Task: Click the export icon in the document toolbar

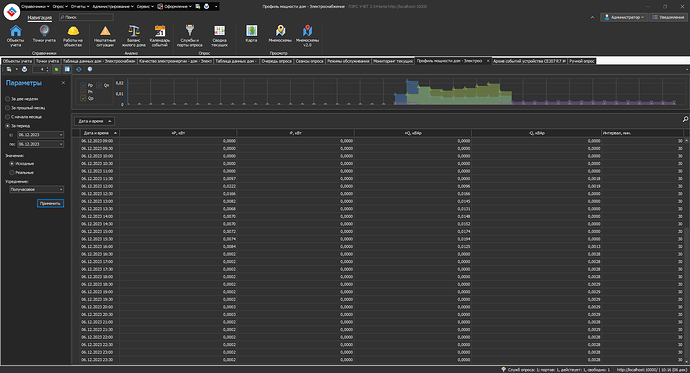Action: point(9,69)
